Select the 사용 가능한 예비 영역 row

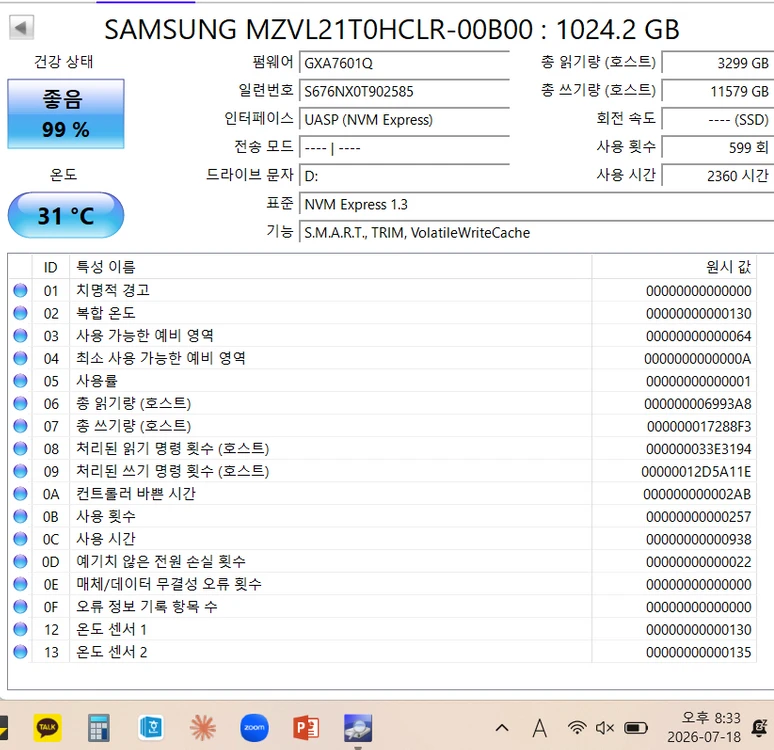[x=382, y=336]
